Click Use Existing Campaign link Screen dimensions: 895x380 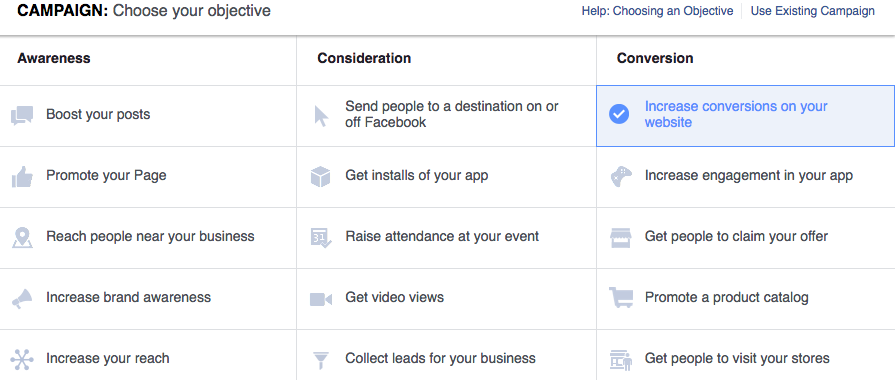pos(812,11)
